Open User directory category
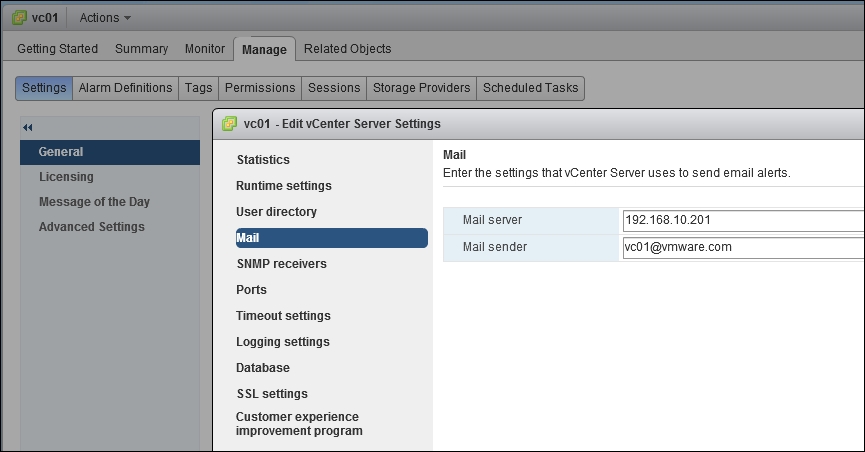This screenshot has height=452, width=865. pos(276,211)
